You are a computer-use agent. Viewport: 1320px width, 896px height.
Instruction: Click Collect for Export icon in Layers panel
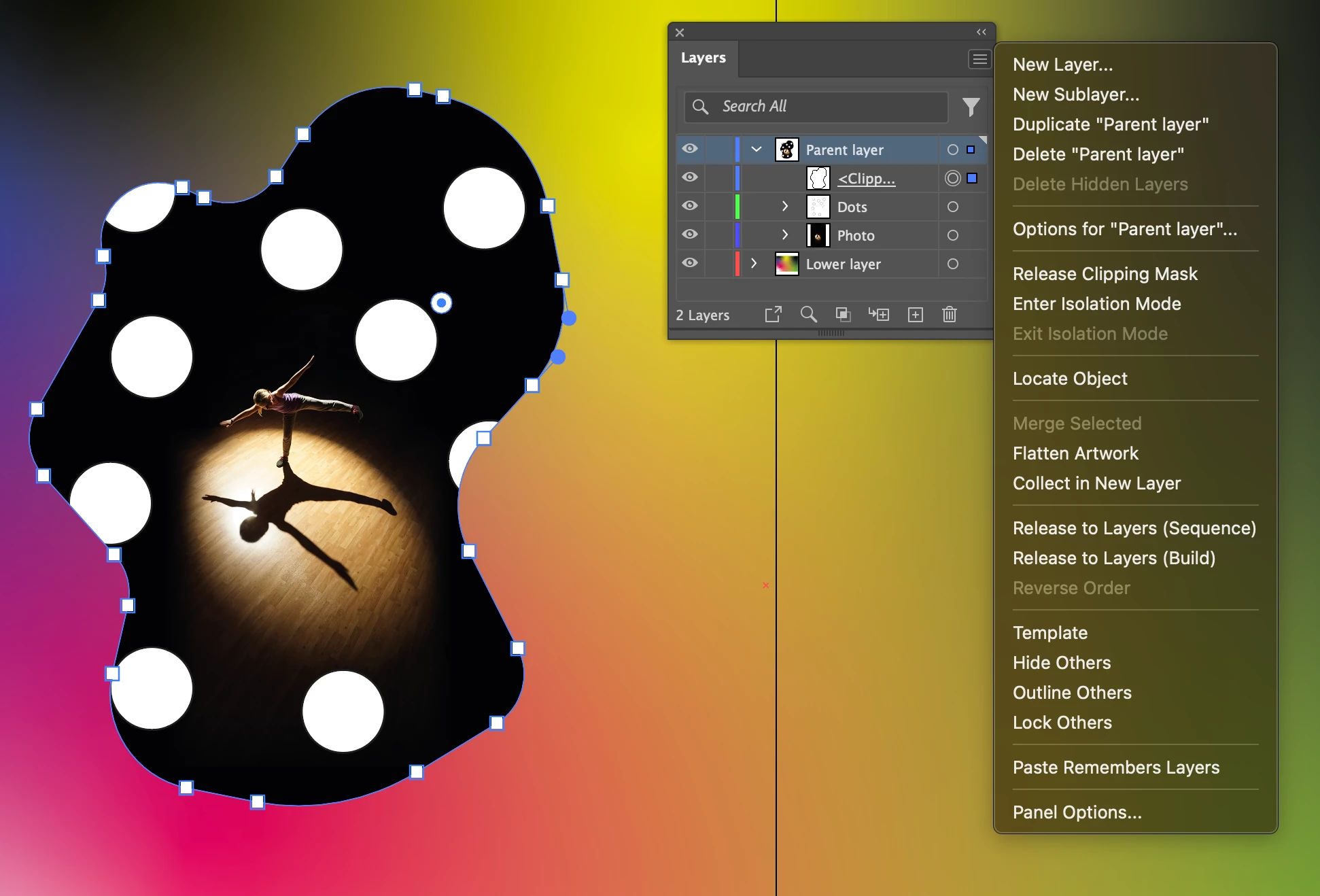[x=773, y=314]
